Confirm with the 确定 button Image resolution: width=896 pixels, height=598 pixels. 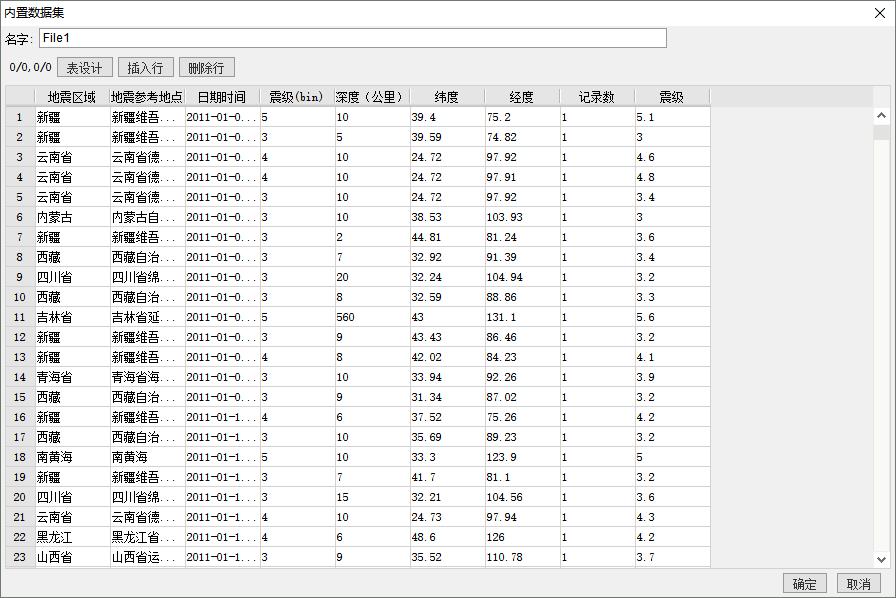[x=804, y=584]
